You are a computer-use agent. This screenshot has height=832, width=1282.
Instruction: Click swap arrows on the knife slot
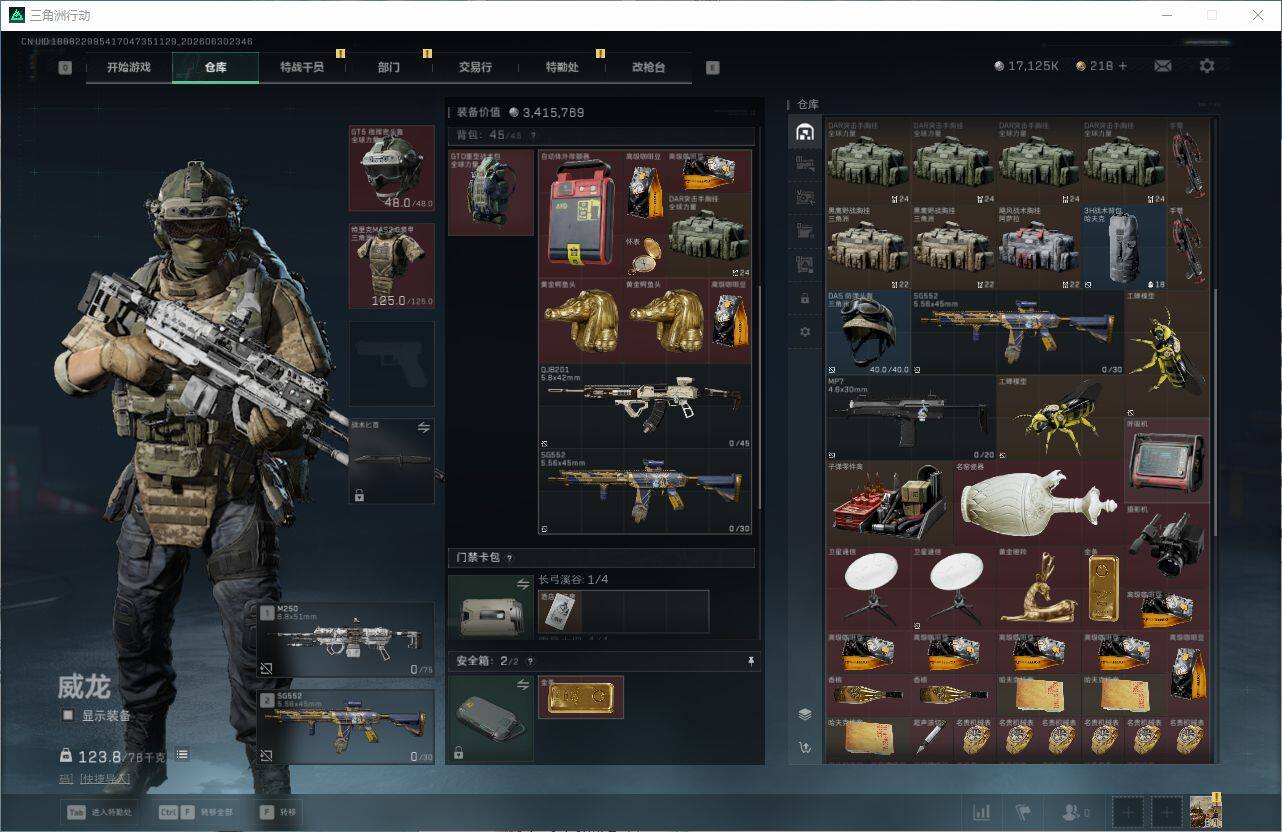pos(423,427)
